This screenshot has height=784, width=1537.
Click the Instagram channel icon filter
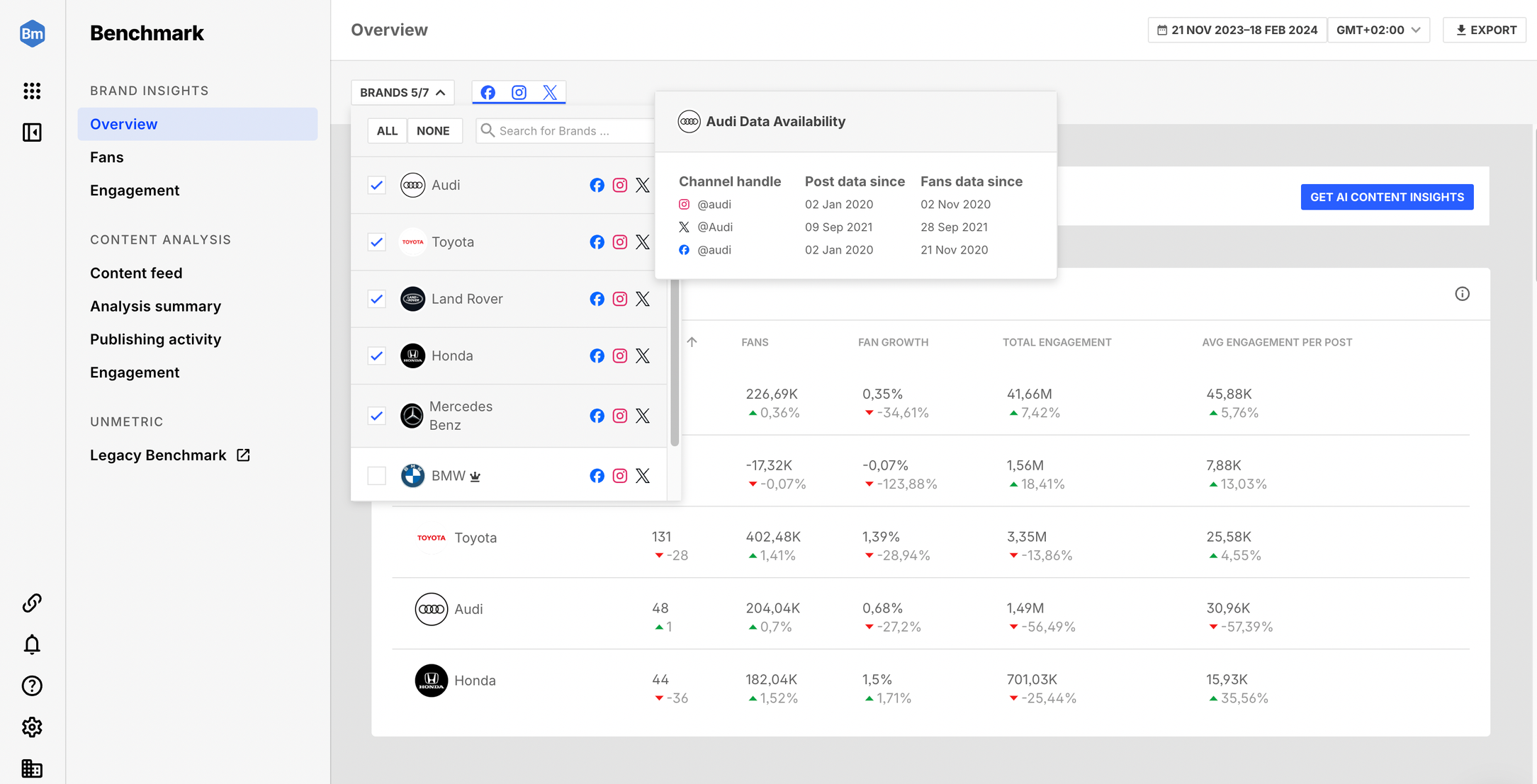pyautogui.click(x=519, y=91)
